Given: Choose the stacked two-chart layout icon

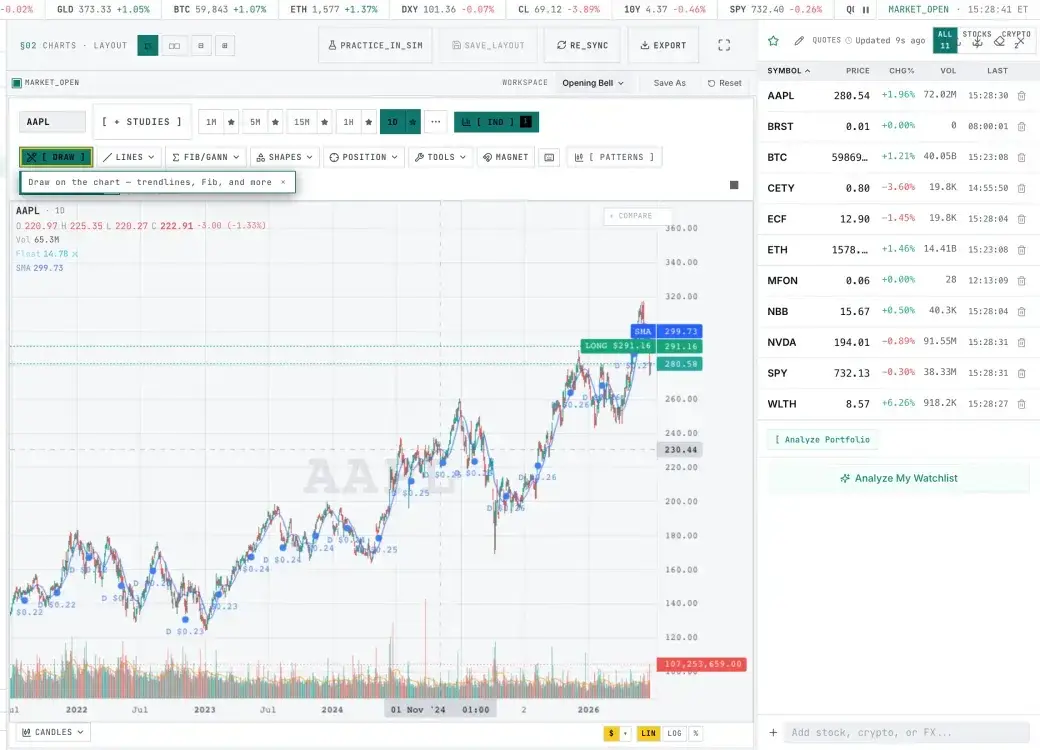Looking at the screenshot, I should [201, 46].
